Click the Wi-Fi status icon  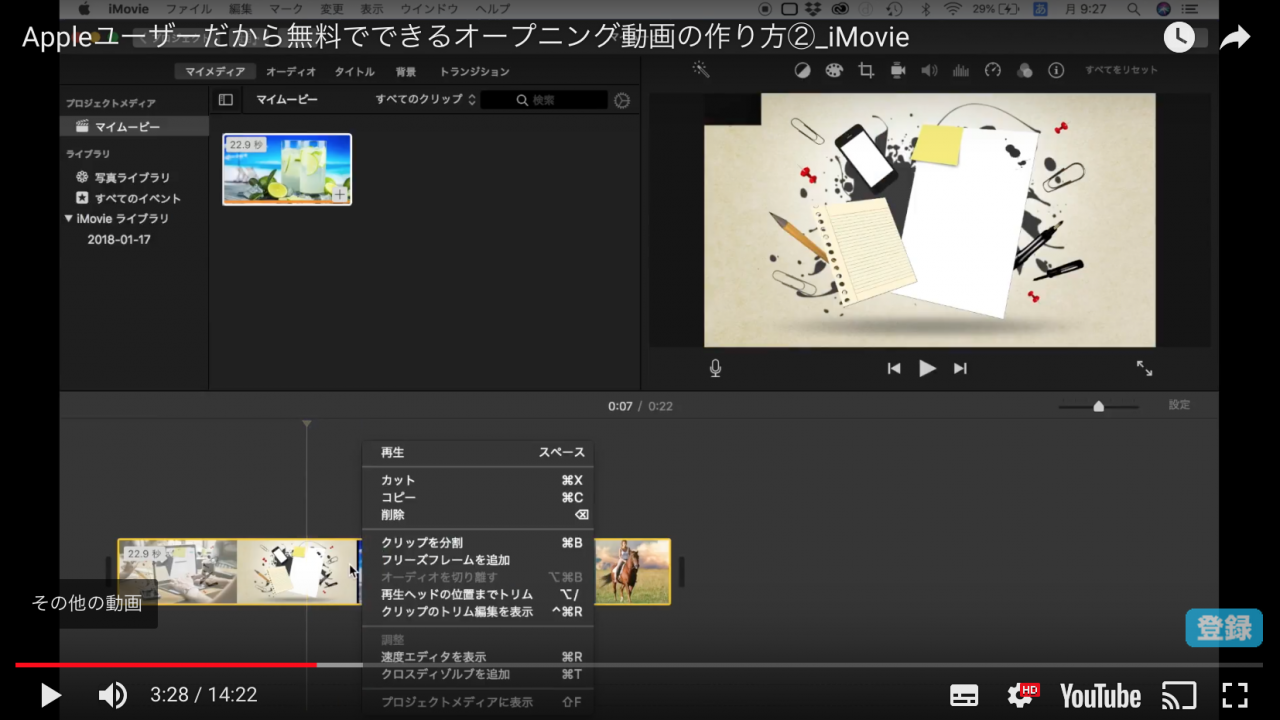pos(952,9)
